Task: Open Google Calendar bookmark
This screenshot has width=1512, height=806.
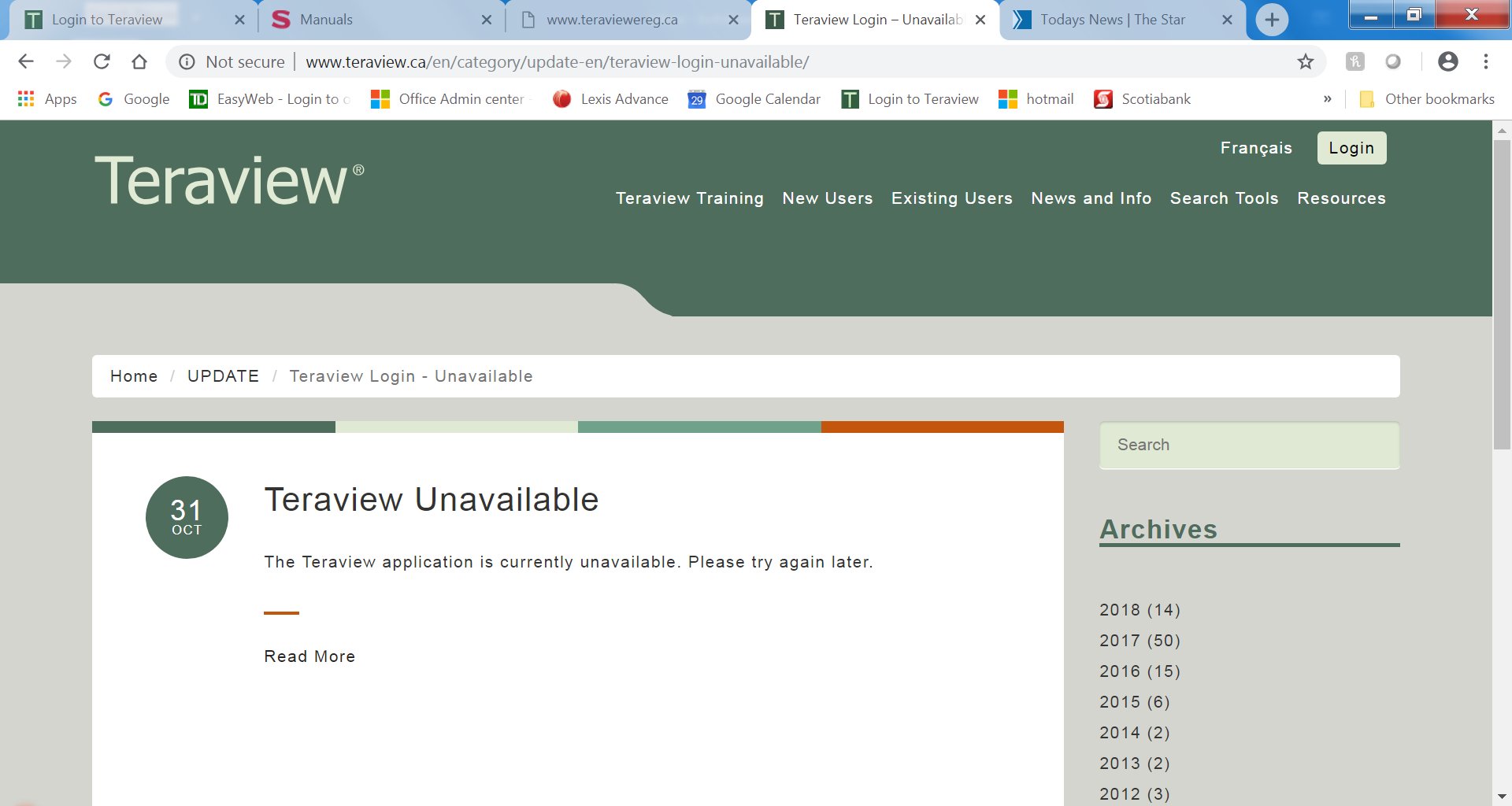Action: 754,99
